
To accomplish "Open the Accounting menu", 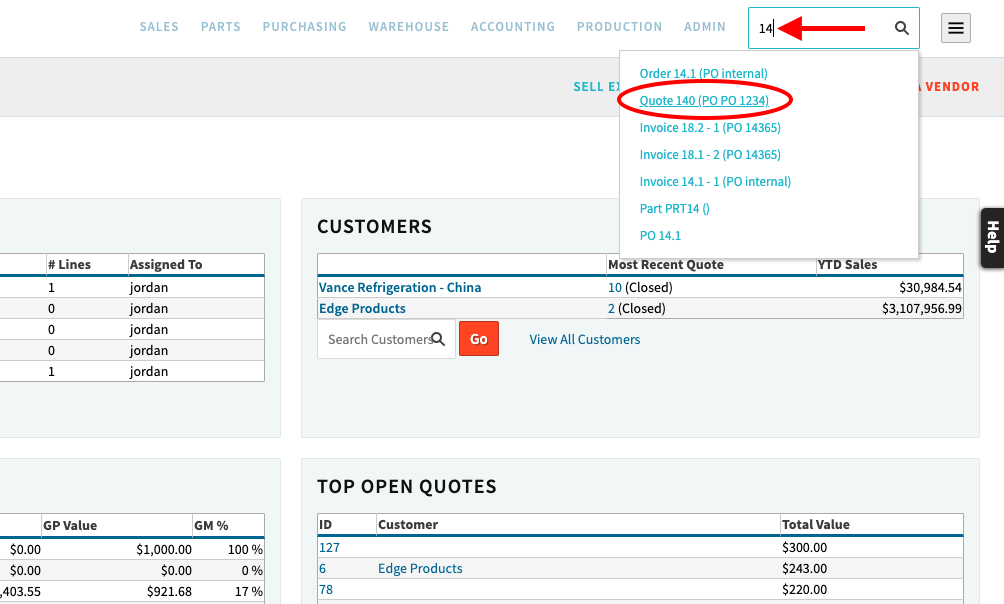I will 513,27.
